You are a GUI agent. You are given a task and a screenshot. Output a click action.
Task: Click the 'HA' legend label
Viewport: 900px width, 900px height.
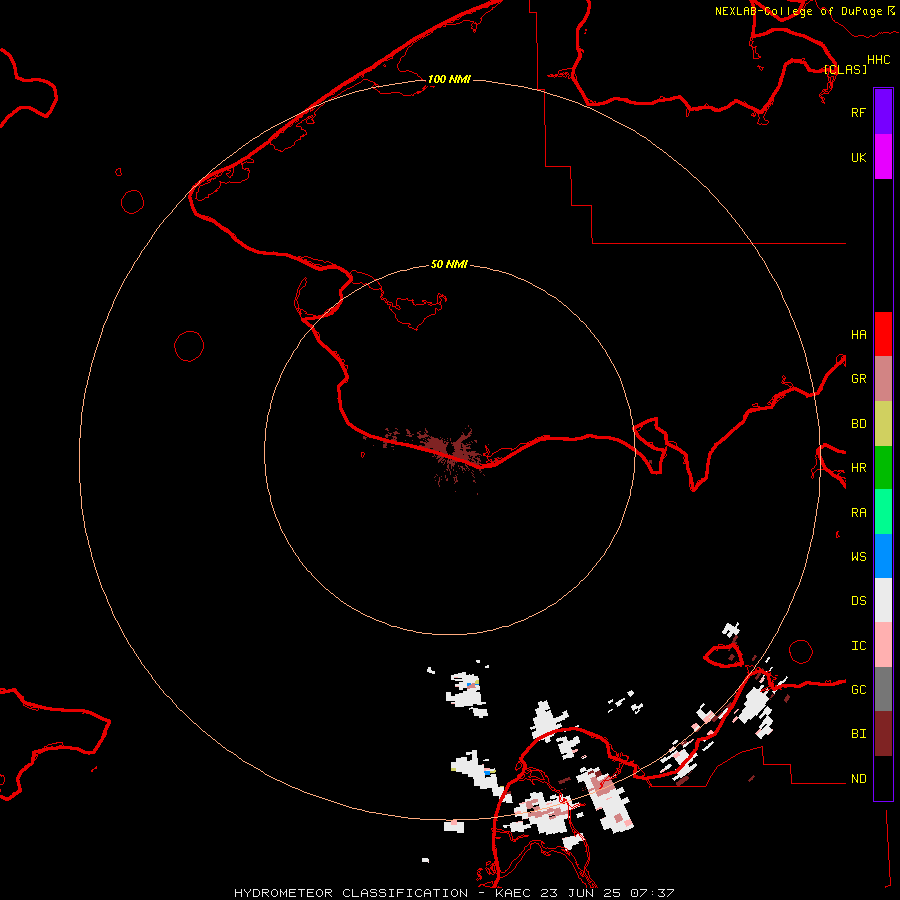(x=858, y=334)
